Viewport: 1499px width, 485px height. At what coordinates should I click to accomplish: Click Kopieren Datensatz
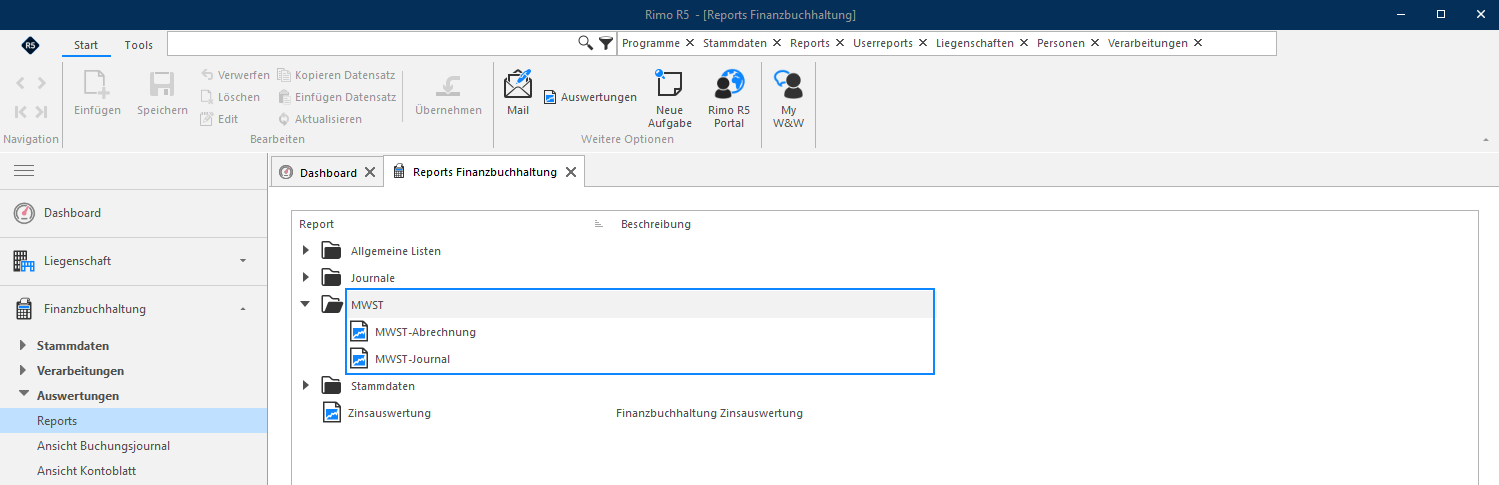337,75
